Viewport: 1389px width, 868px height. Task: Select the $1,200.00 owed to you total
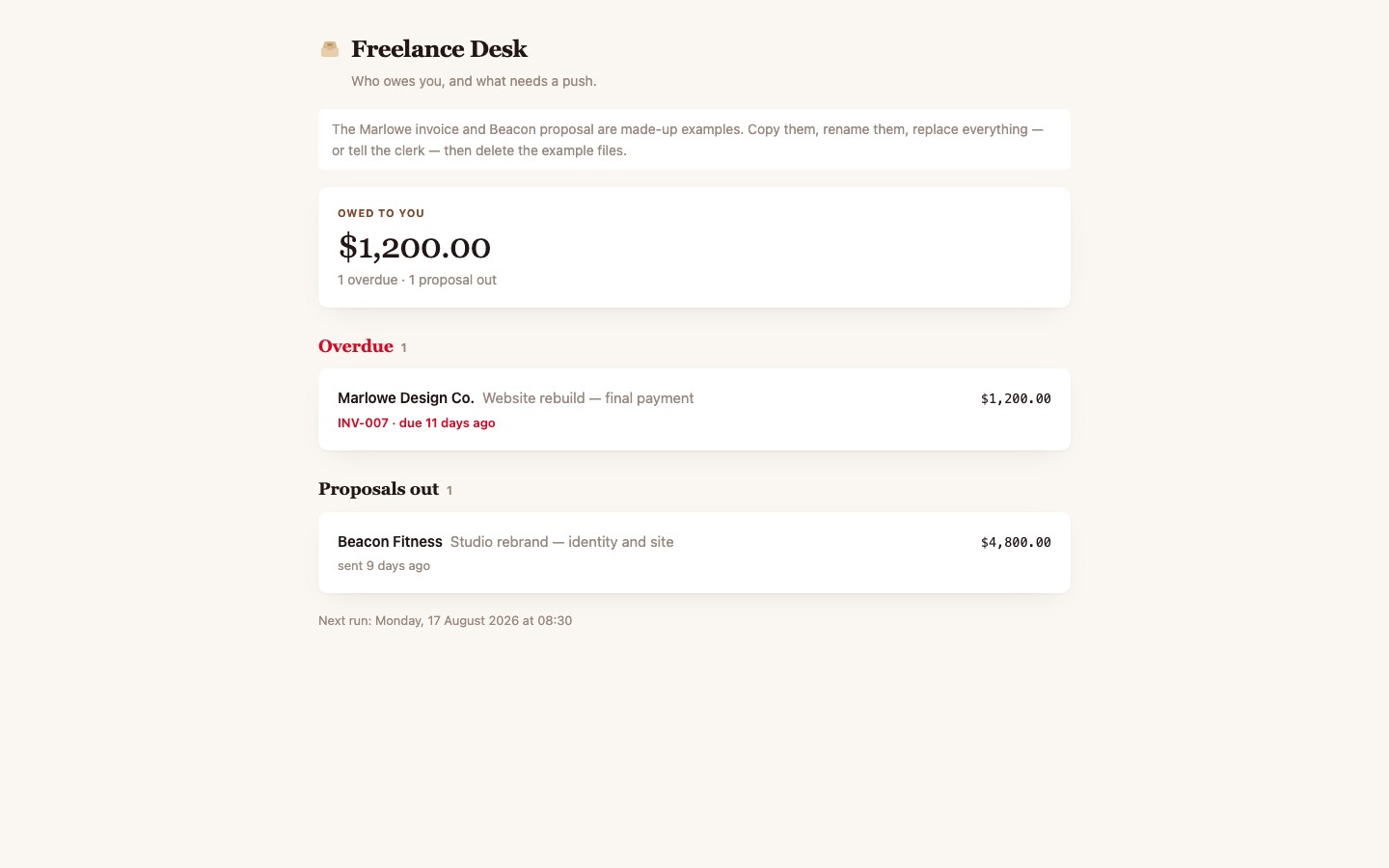[414, 247]
